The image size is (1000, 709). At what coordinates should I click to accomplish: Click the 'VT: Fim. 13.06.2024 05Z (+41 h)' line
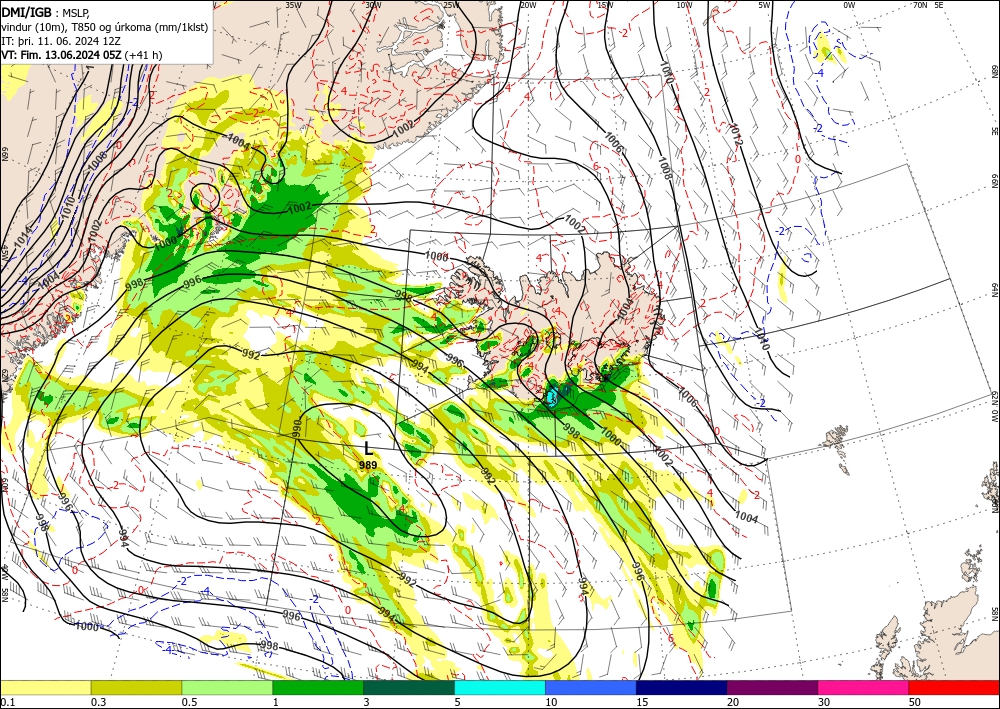(82, 55)
